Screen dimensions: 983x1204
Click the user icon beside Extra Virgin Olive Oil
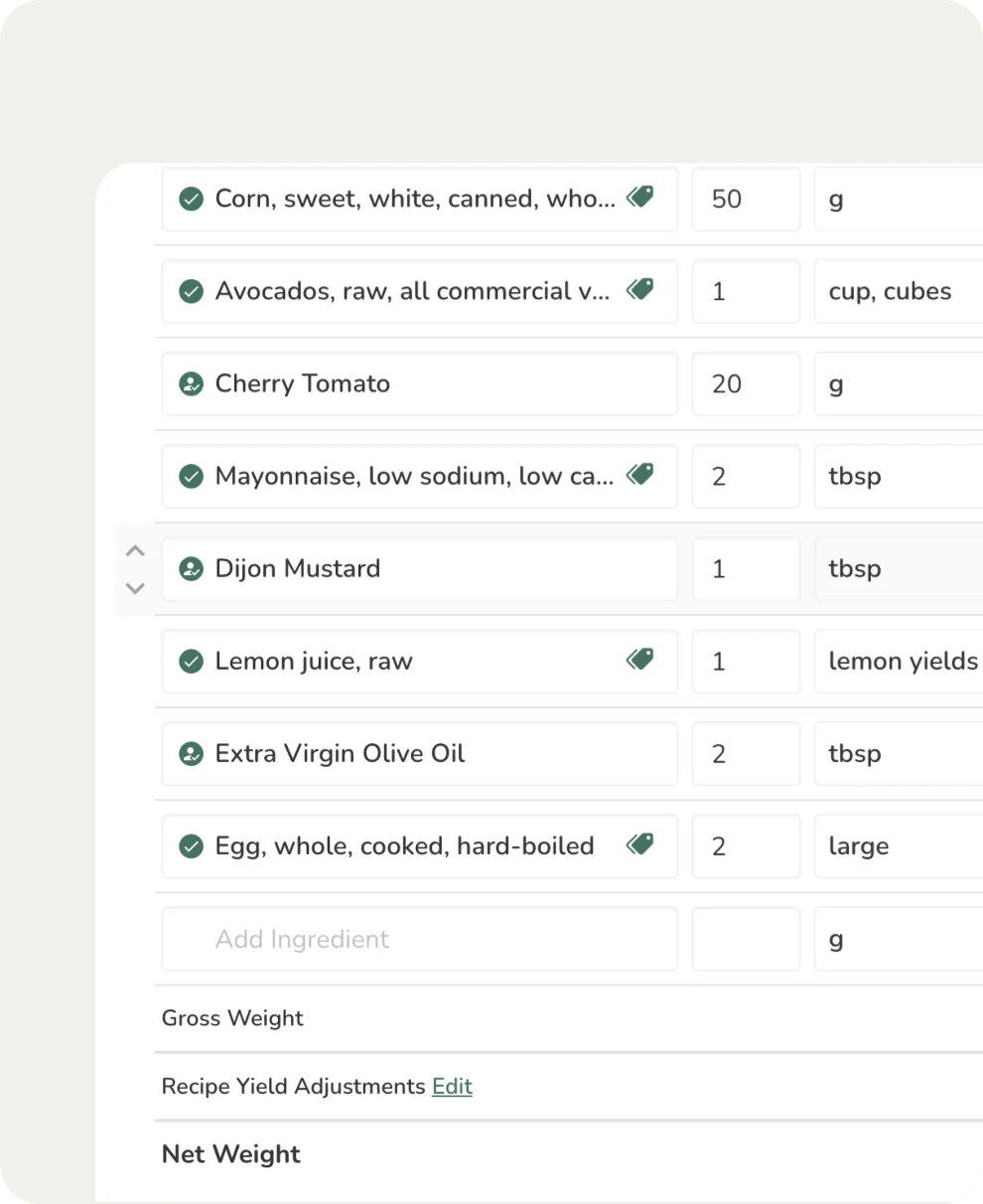point(191,753)
